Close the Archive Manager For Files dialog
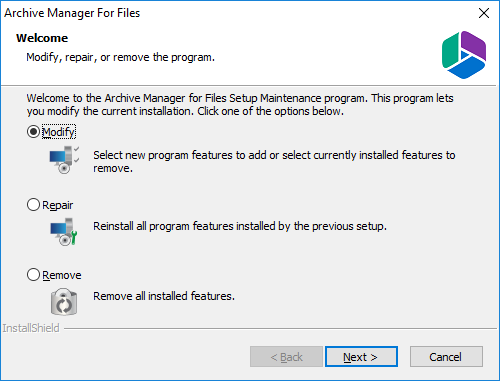The image size is (500, 381). [484, 13]
